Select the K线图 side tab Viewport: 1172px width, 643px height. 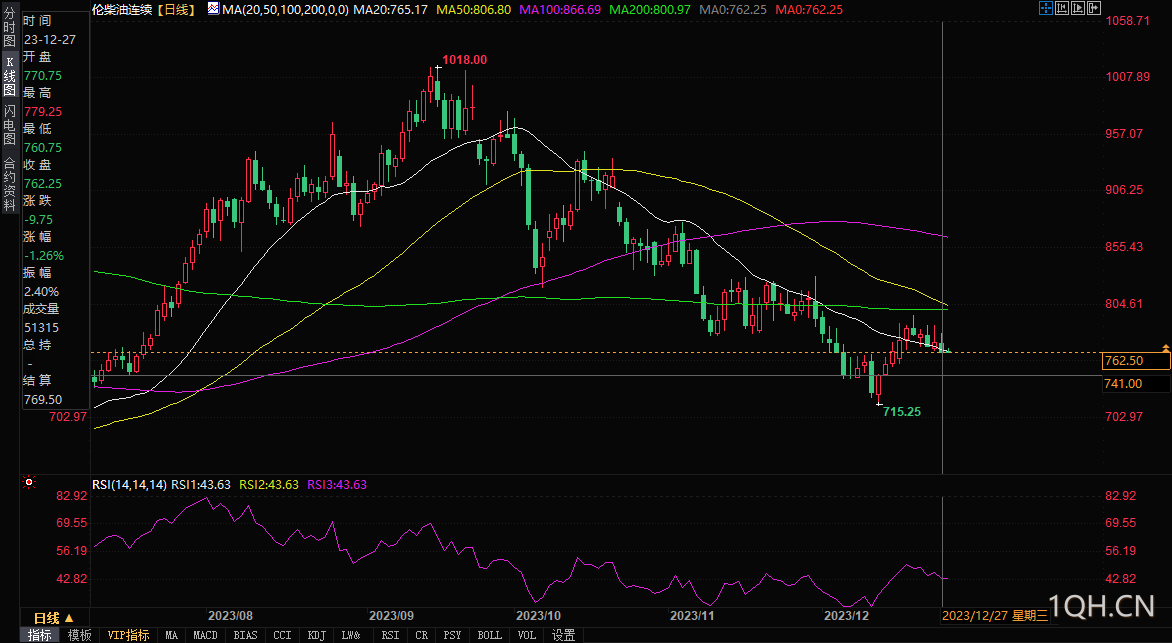click(9, 76)
